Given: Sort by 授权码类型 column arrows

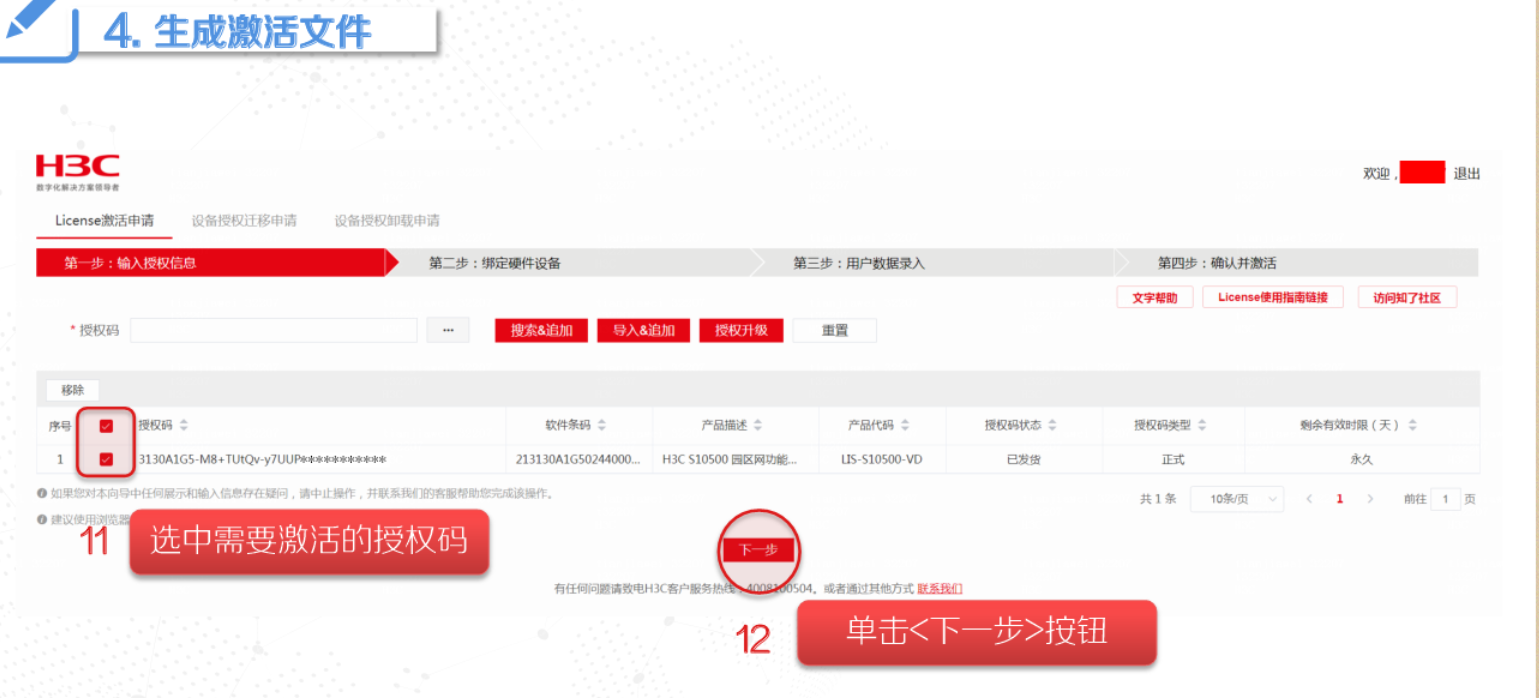Looking at the screenshot, I should (1201, 425).
